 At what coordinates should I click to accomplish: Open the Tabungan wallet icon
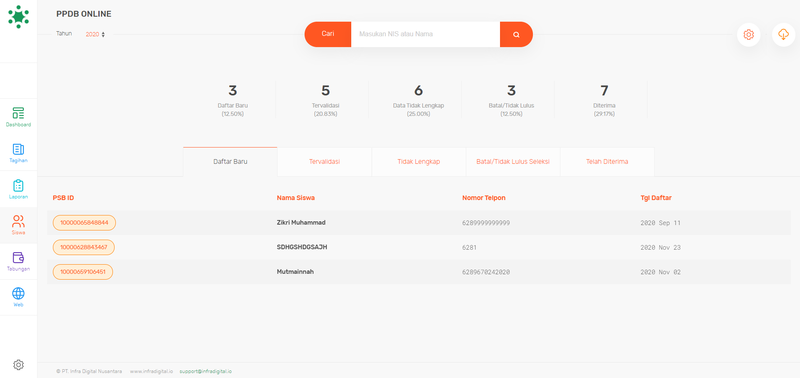pyautogui.click(x=18, y=261)
